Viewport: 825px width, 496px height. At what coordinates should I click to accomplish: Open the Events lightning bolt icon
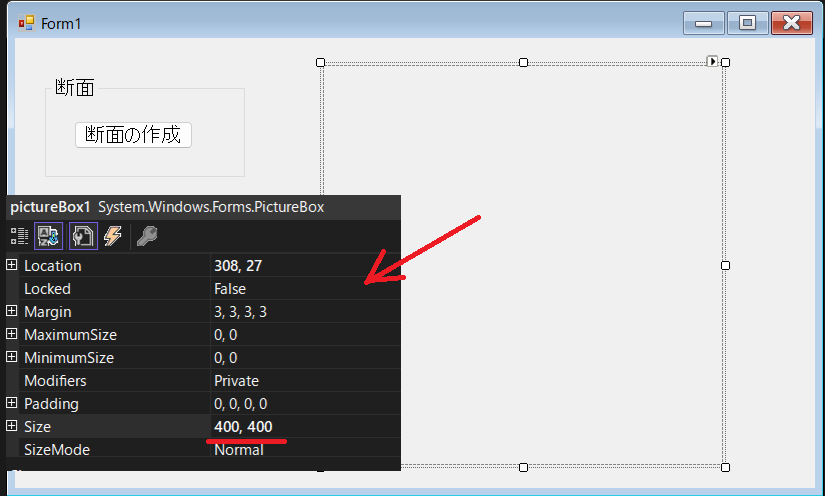pos(113,236)
